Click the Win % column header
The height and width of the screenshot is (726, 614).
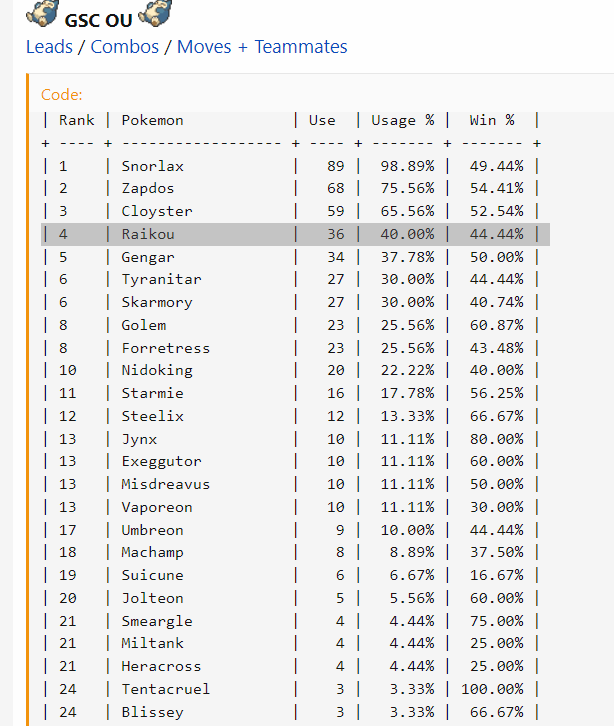492,120
